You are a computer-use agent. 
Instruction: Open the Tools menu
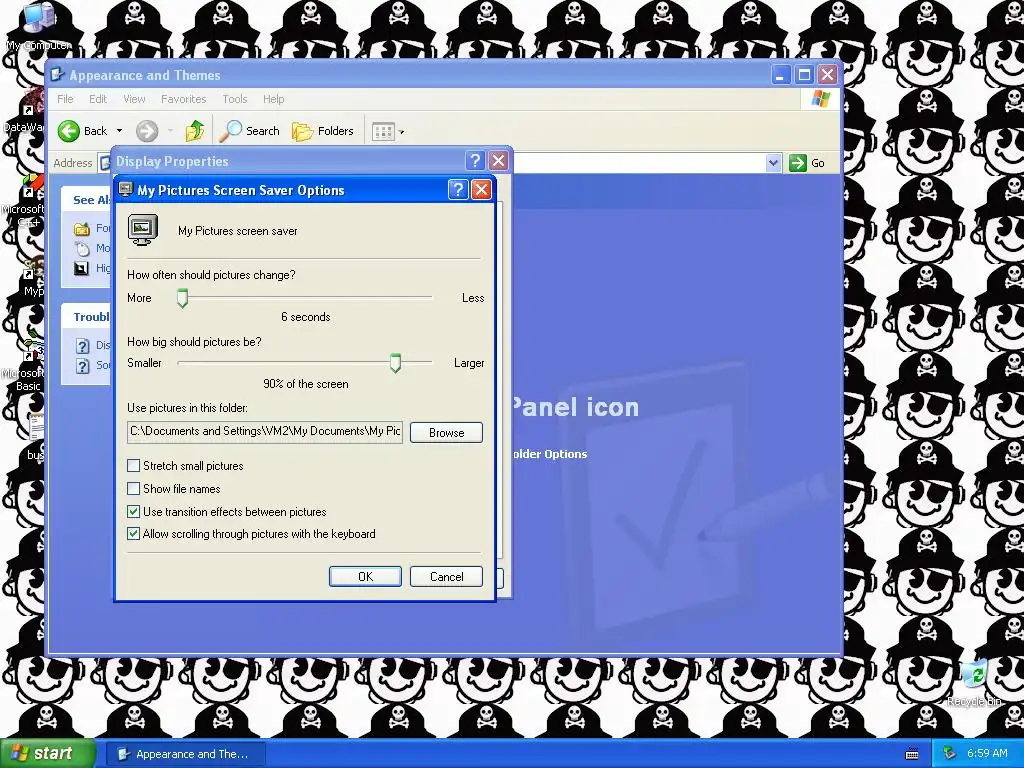pos(234,99)
